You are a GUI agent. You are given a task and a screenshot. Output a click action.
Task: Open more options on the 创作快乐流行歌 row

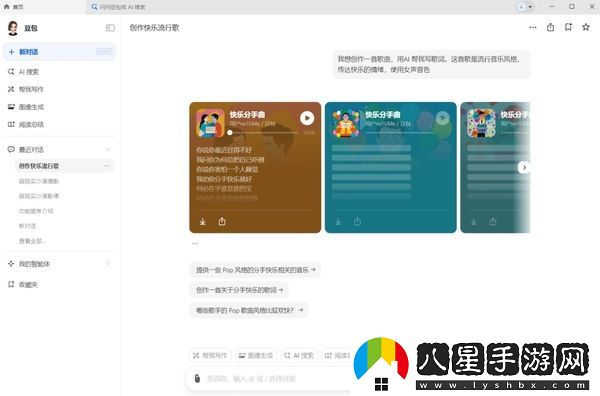(107, 166)
